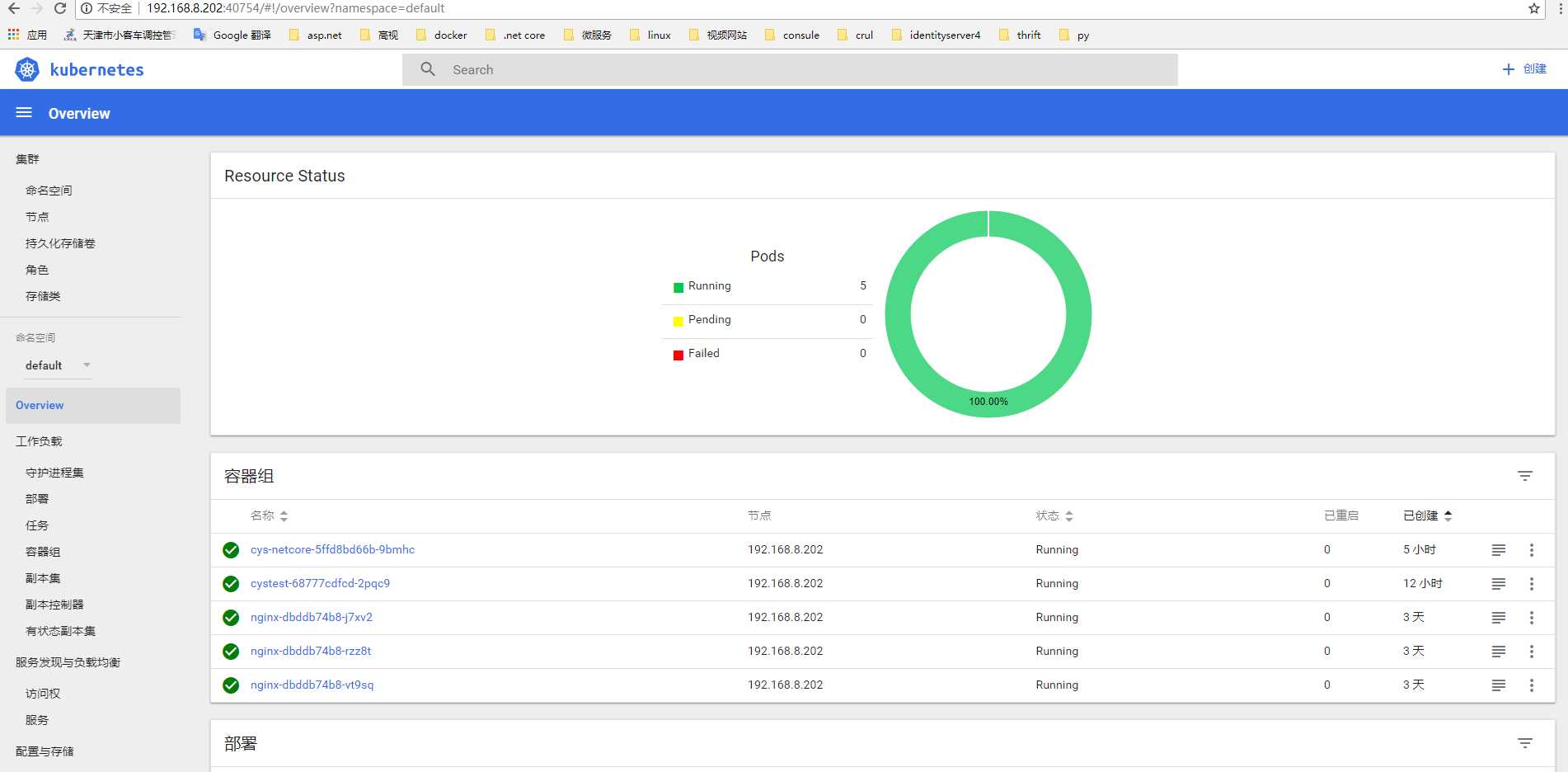1568x772 pixels.
Task: View logs for nginx-dbddb74b8-vt9sq pod
Action: (1498, 685)
